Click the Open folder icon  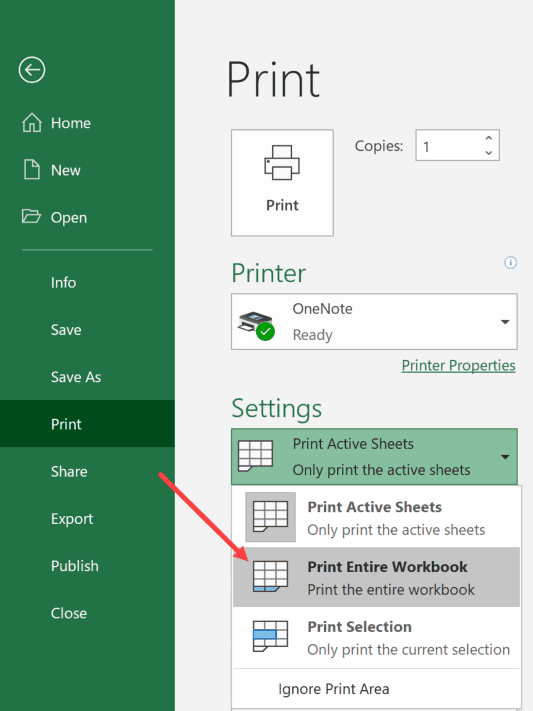click(x=31, y=216)
